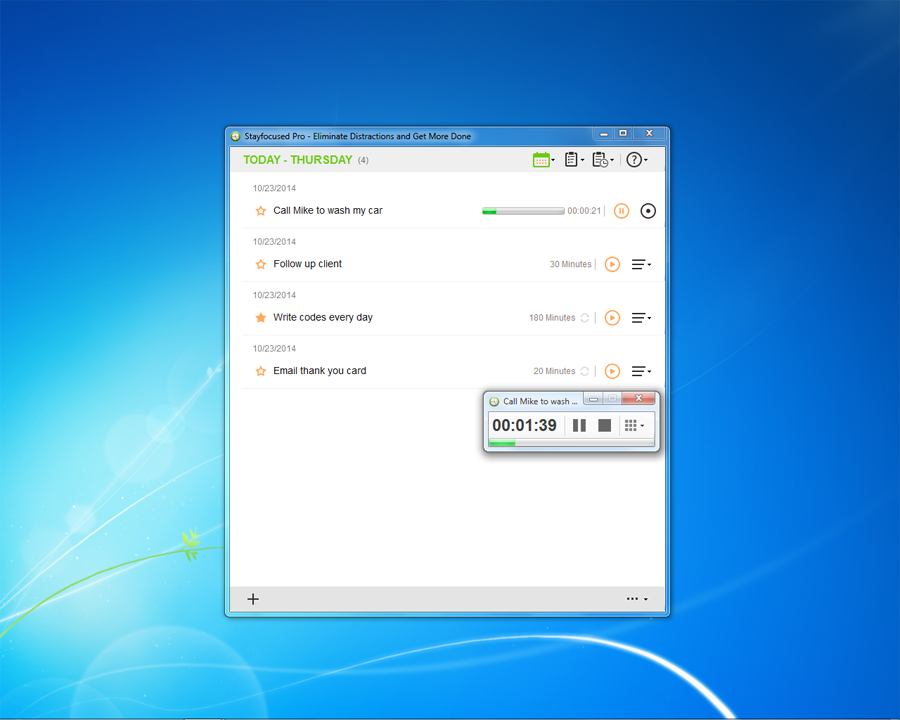Click the clipboard task list icon
Screen dimensions: 900x720
(x=572, y=160)
